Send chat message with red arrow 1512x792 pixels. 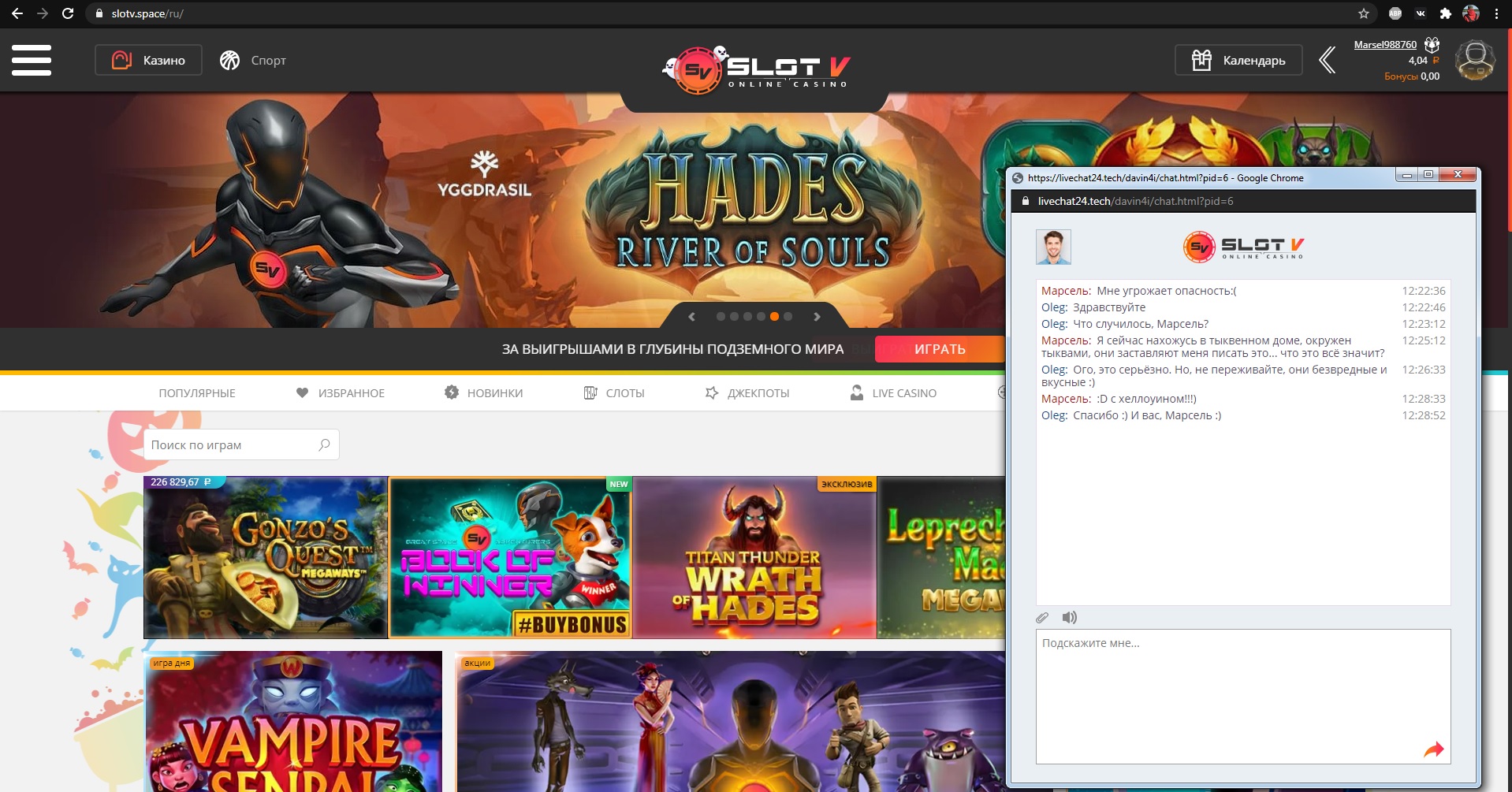coord(1433,749)
